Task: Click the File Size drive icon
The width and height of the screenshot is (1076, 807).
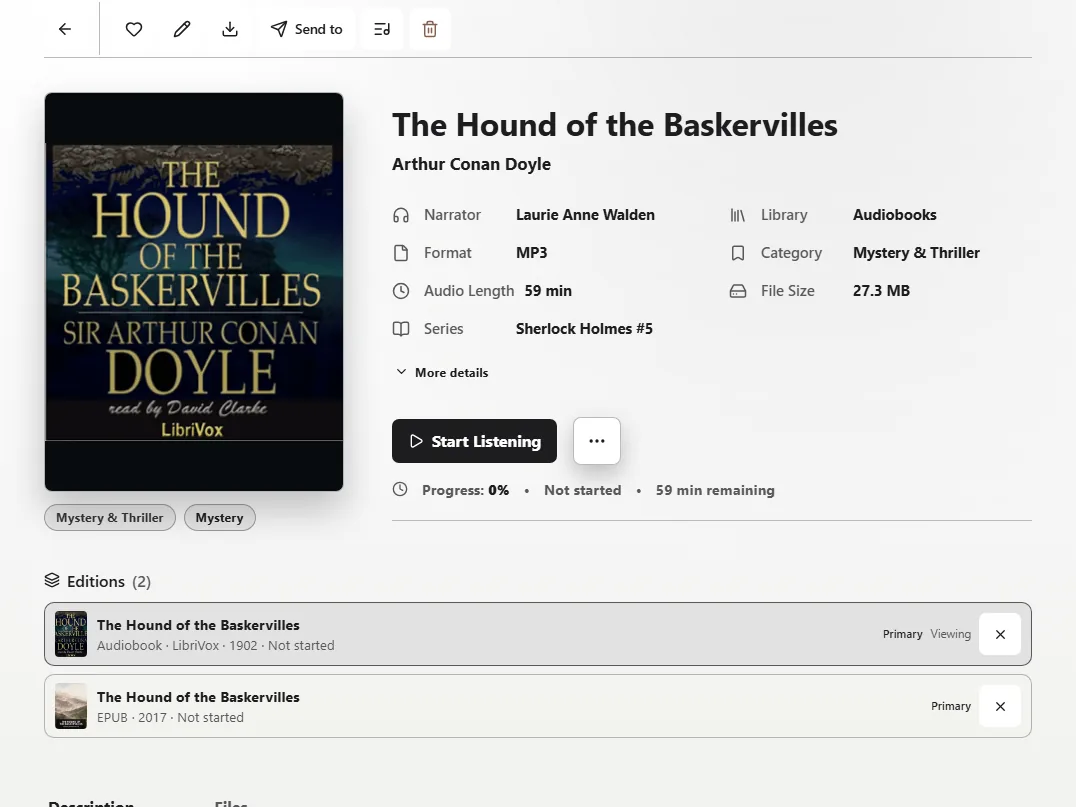Action: (738, 291)
